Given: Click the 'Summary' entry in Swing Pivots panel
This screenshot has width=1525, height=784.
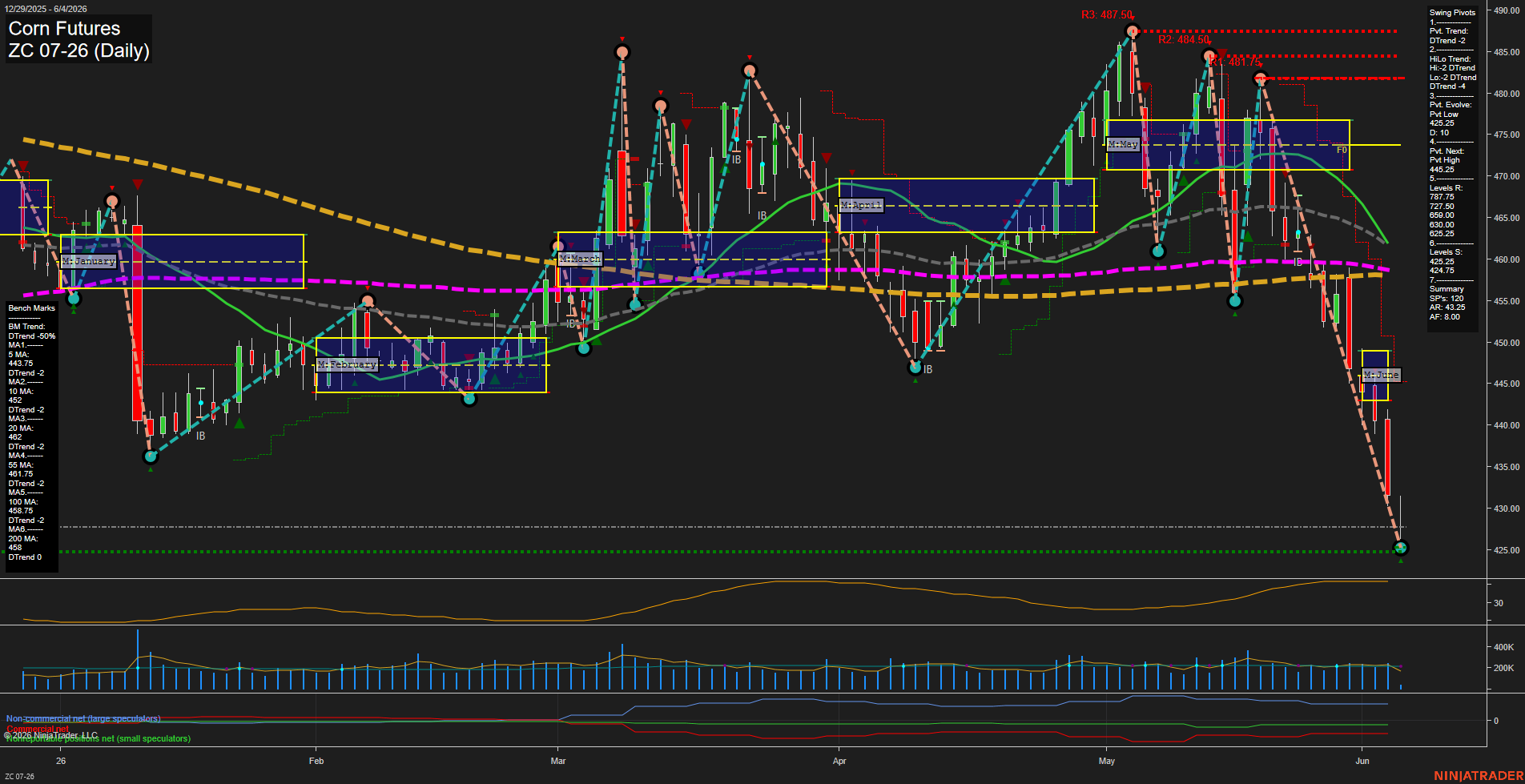Looking at the screenshot, I should pyautogui.click(x=1447, y=289).
